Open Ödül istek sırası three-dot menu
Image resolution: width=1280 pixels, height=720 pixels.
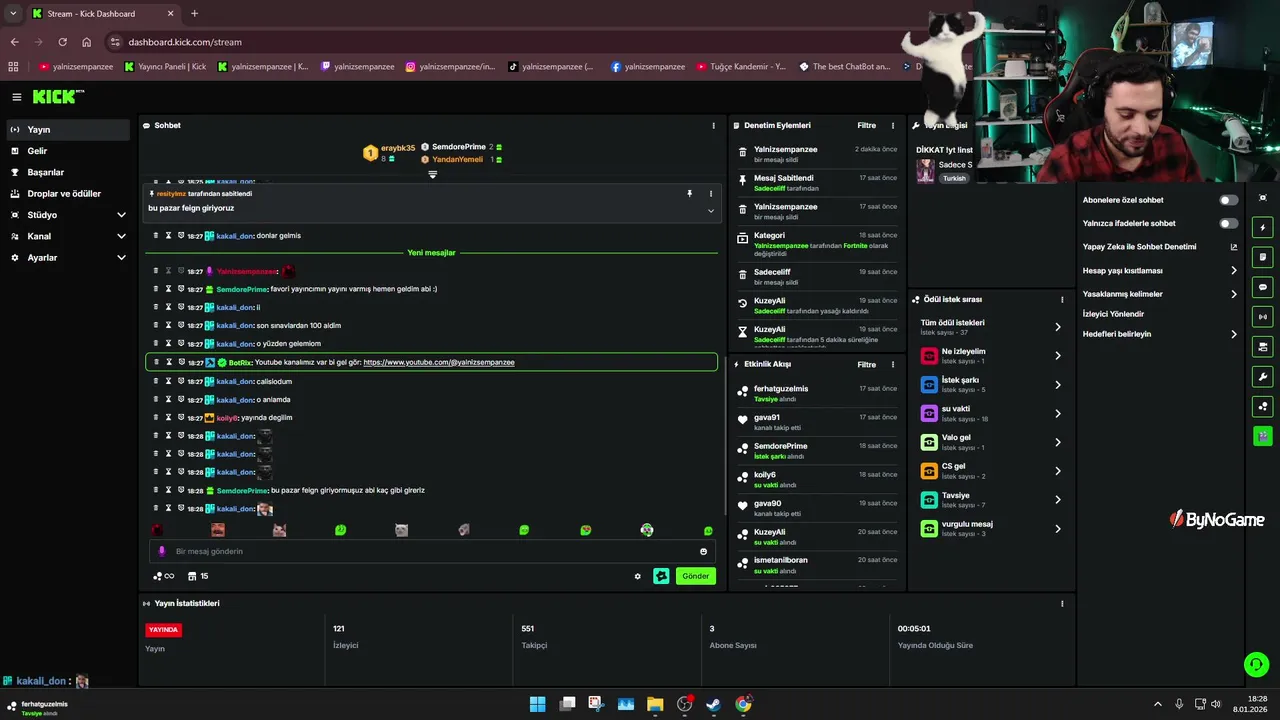pyautogui.click(x=1062, y=299)
